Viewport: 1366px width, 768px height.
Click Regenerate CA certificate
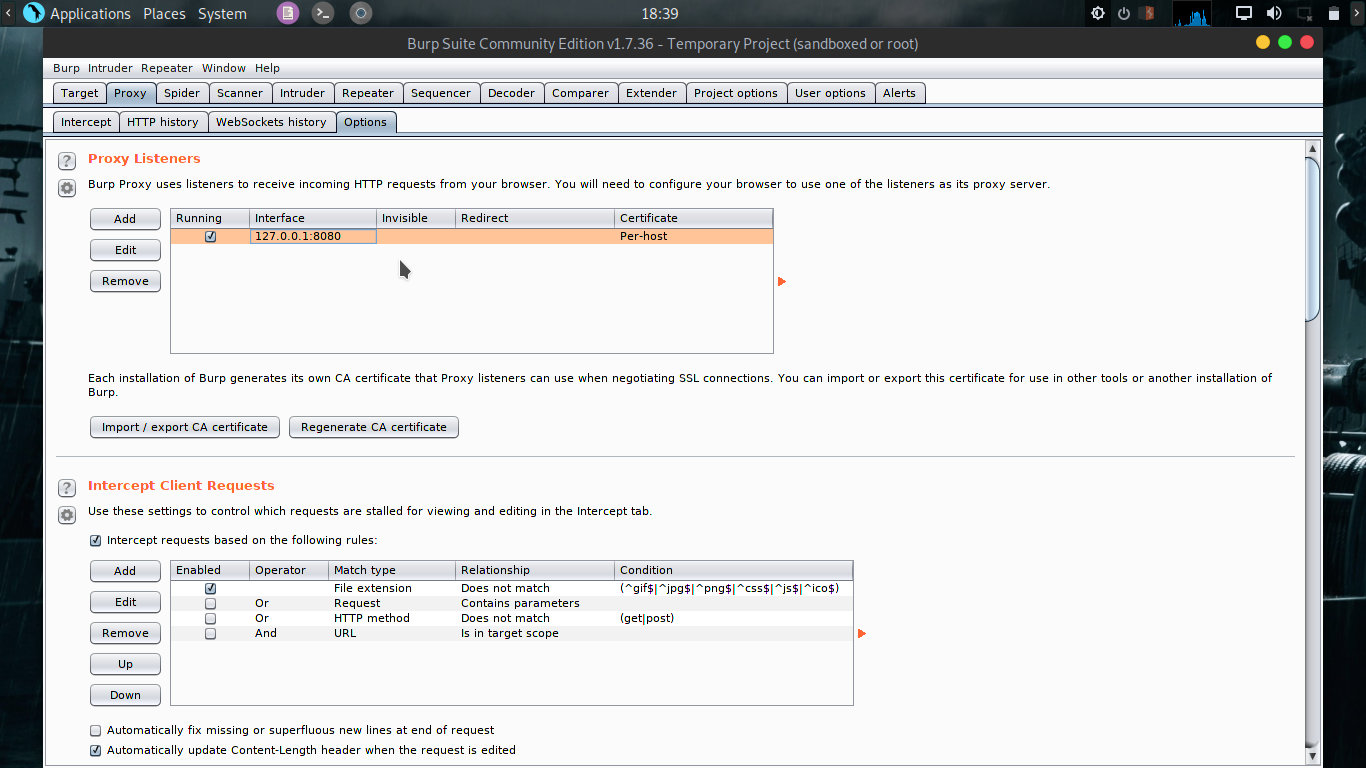point(373,427)
